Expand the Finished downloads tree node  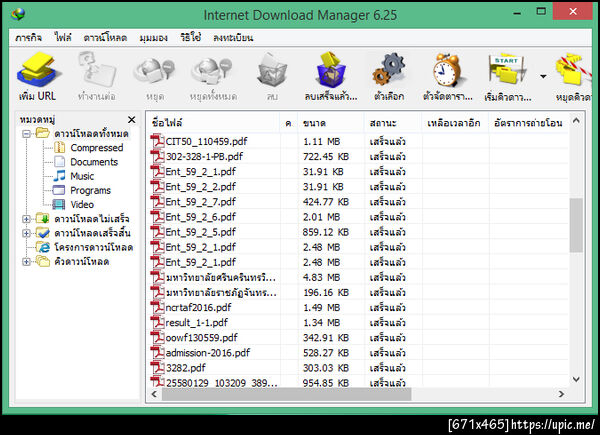tap(26, 233)
